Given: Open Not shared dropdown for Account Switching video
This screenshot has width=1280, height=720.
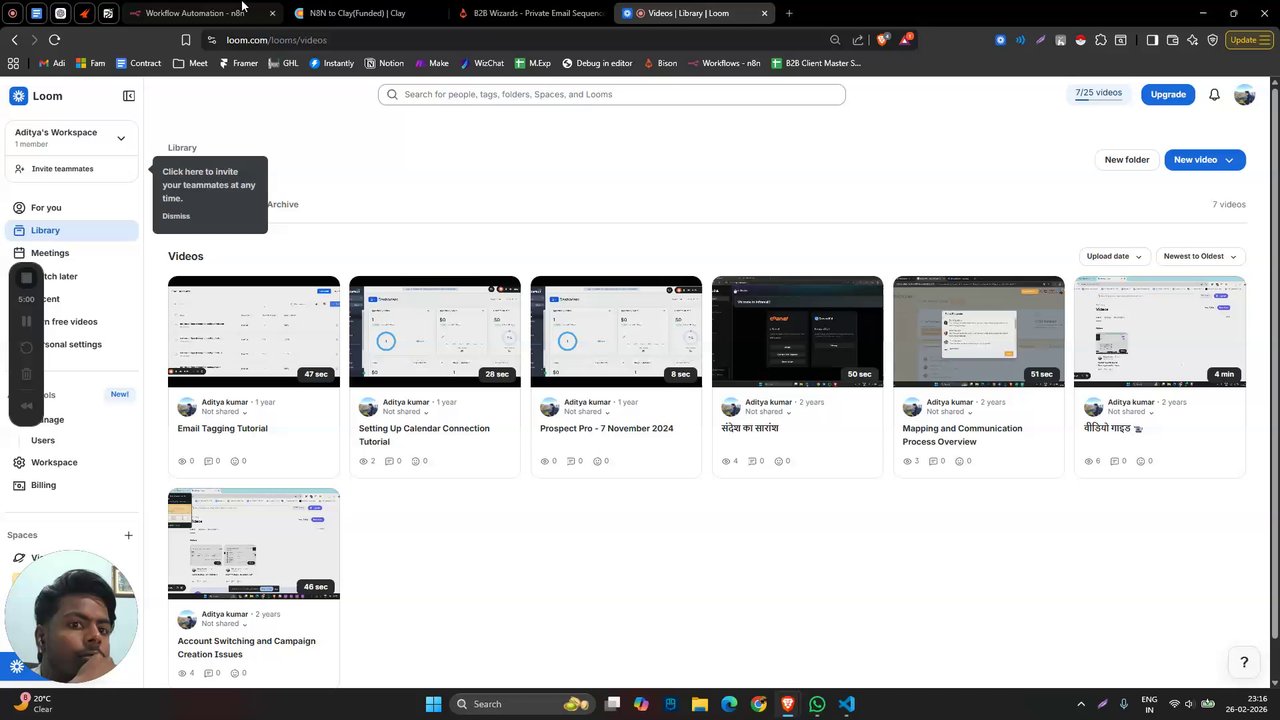Looking at the screenshot, I should pos(225,624).
